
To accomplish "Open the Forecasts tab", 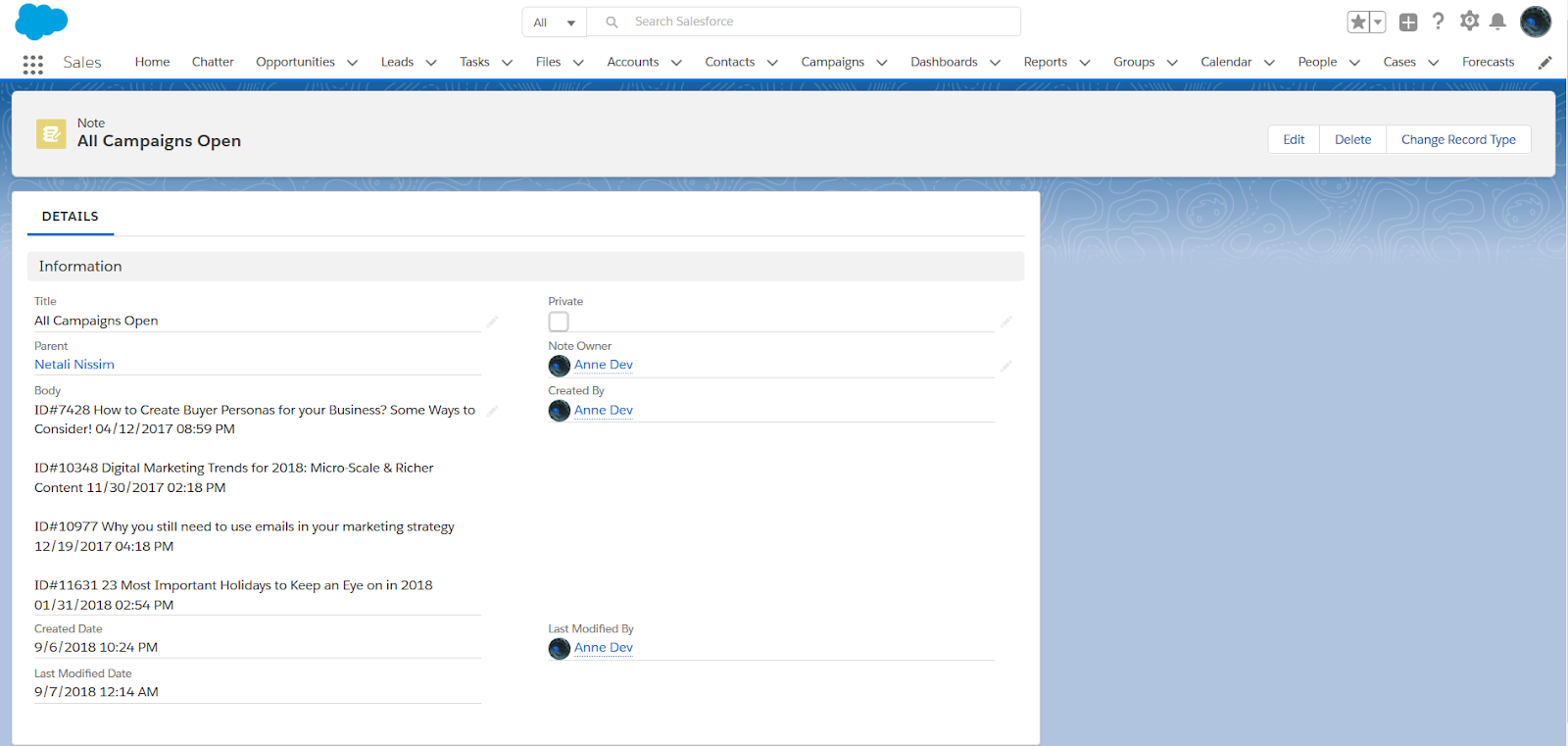I will (x=1488, y=62).
